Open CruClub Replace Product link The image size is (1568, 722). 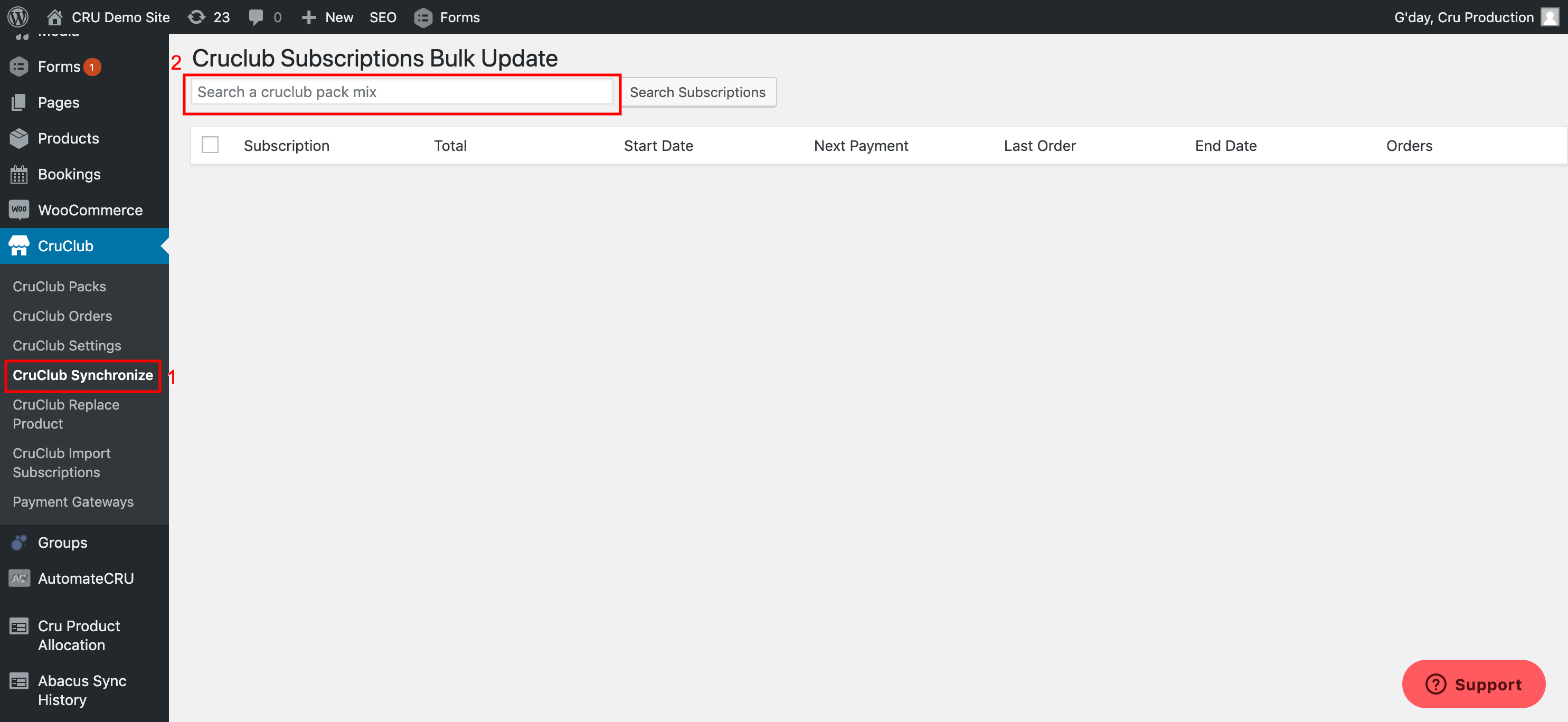66,414
